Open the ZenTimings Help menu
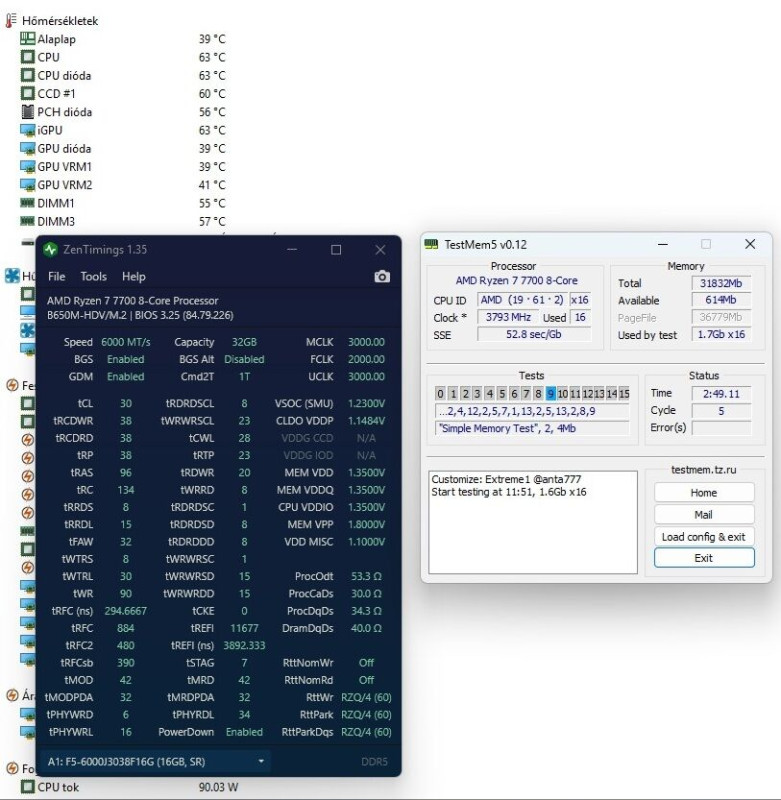The image size is (781, 800). tap(134, 277)
